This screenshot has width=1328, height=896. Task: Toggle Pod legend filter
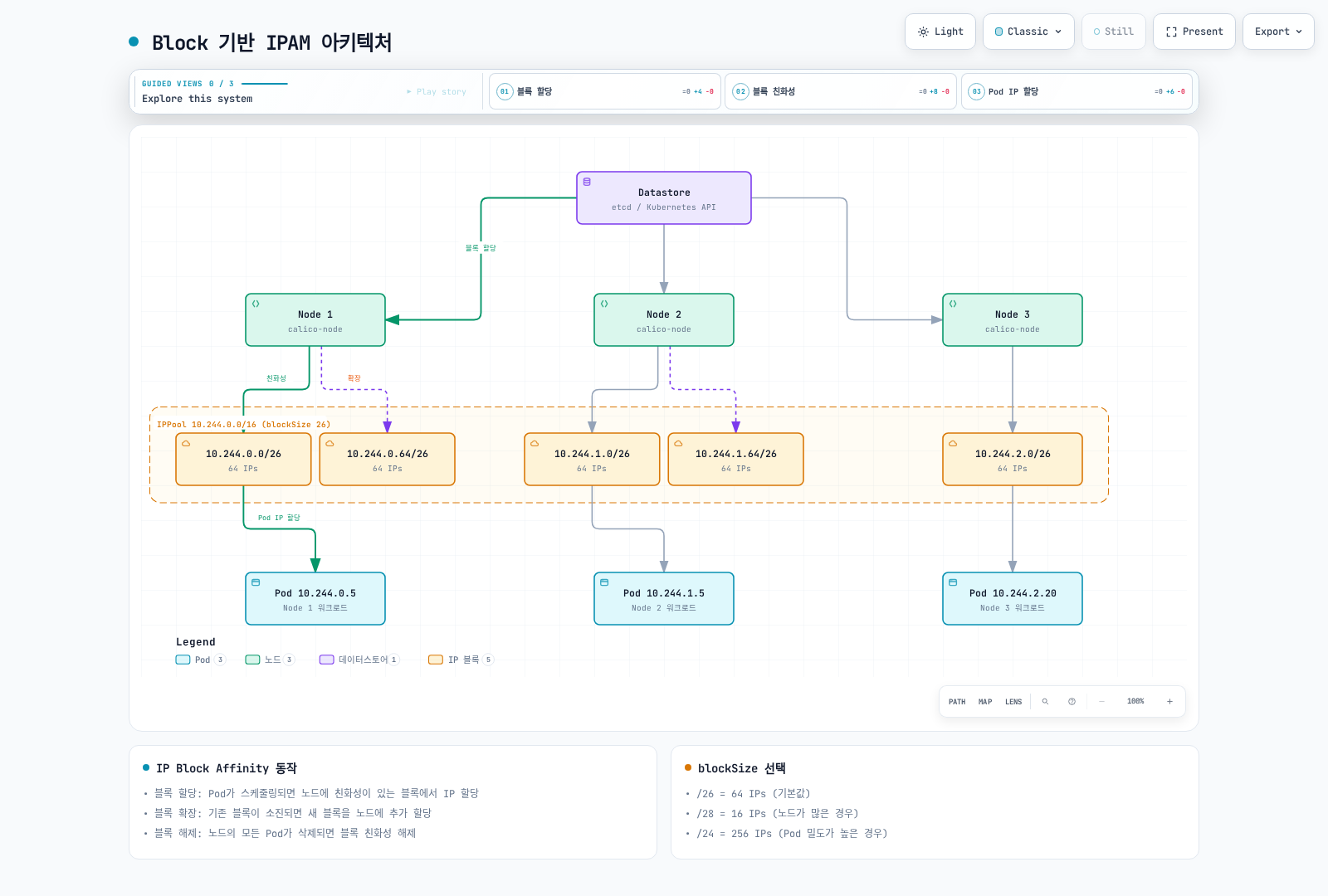(x=200, y=660)
